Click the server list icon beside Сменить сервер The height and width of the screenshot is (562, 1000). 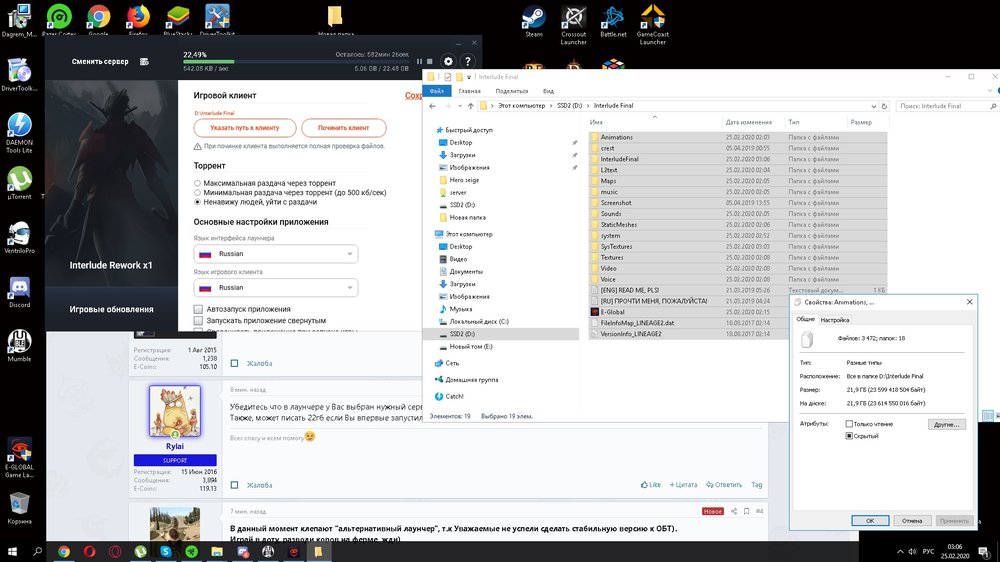click(x=146, y=61)
